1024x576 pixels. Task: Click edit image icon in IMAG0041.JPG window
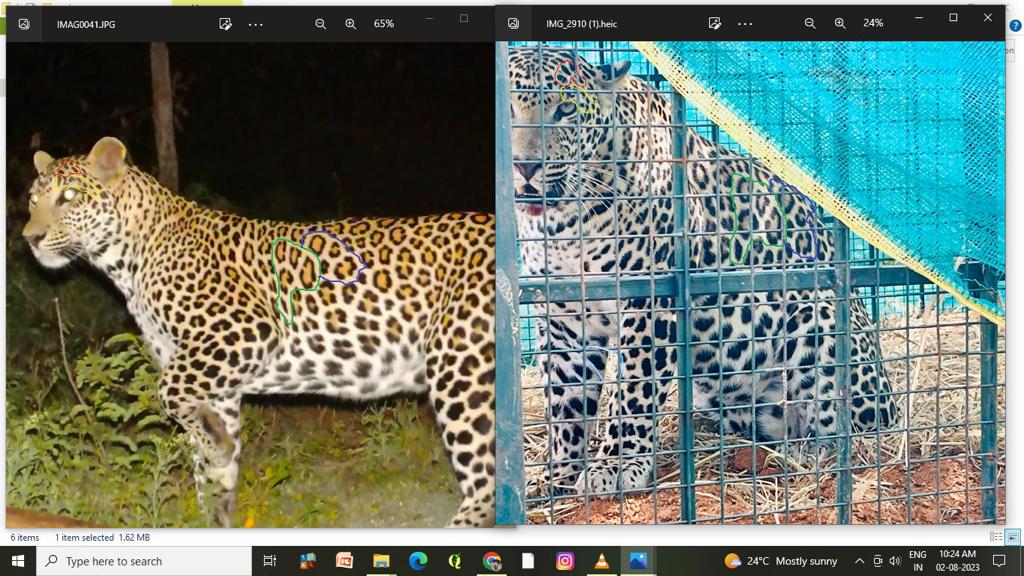[x=226, y=24]
